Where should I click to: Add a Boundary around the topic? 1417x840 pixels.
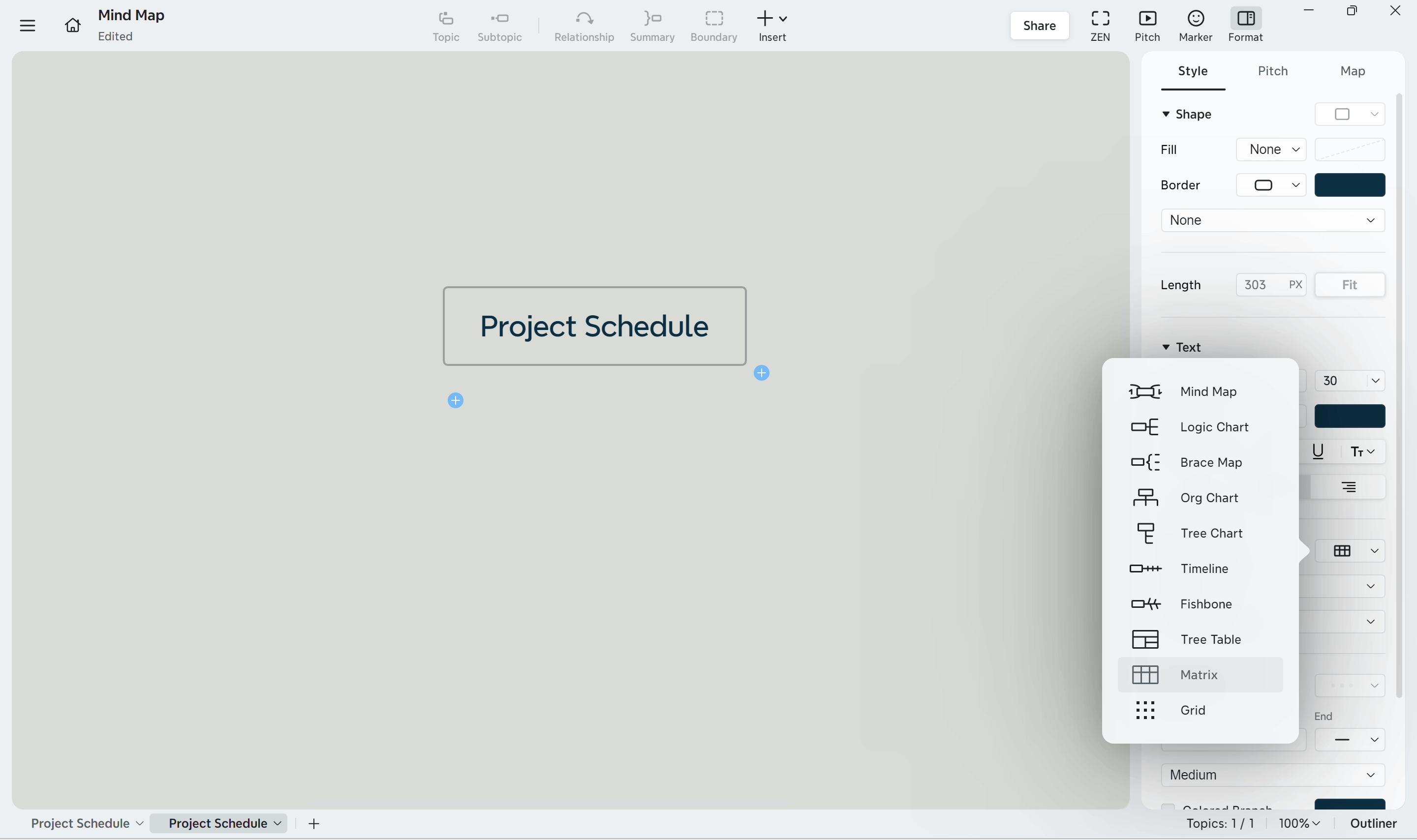click(713, 25)
